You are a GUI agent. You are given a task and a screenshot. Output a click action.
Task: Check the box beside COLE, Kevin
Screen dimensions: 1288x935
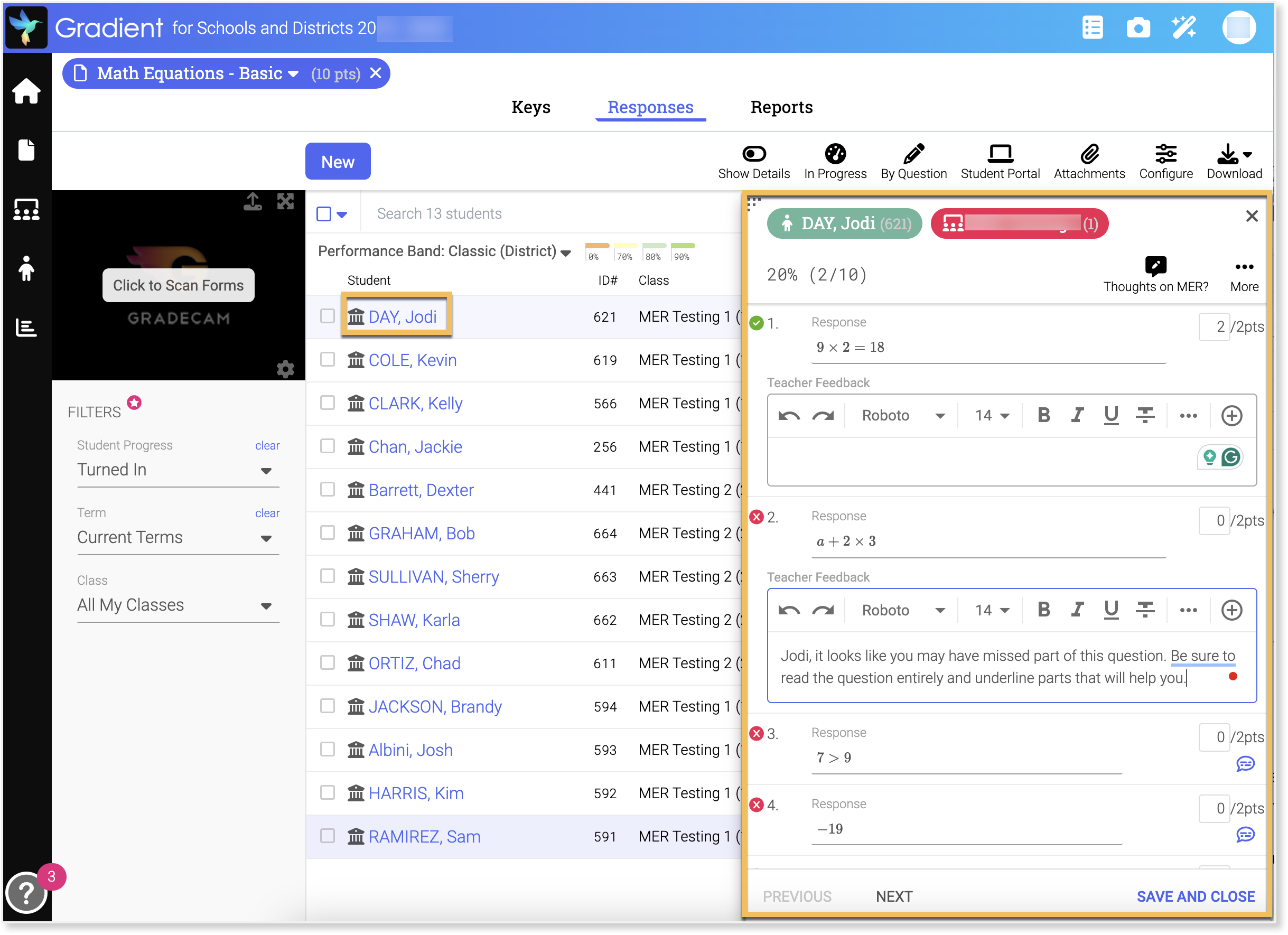pos(327,359)
